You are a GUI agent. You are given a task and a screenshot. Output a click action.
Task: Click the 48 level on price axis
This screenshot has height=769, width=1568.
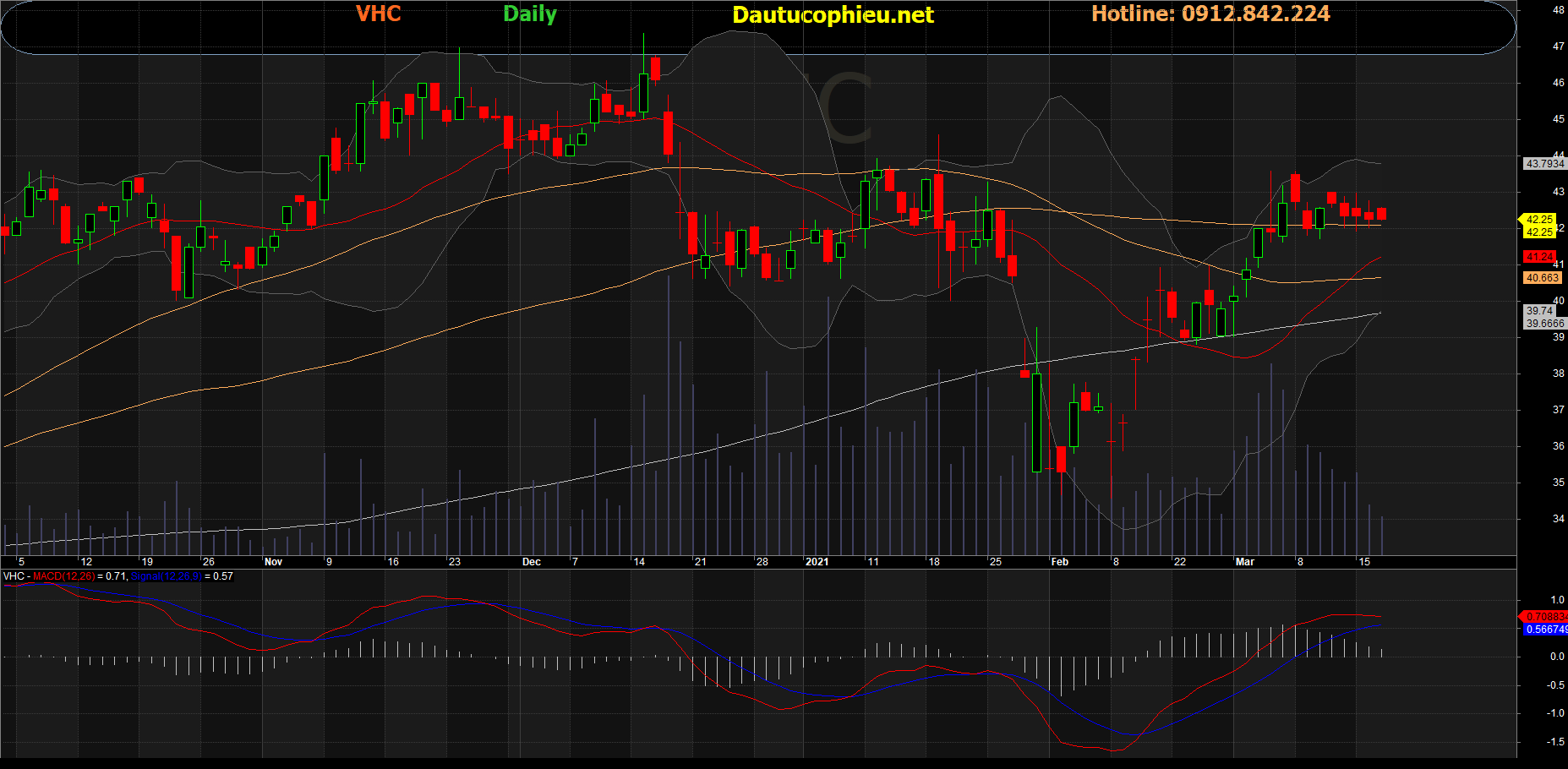pyautogui.click(x=1558, y=10)
